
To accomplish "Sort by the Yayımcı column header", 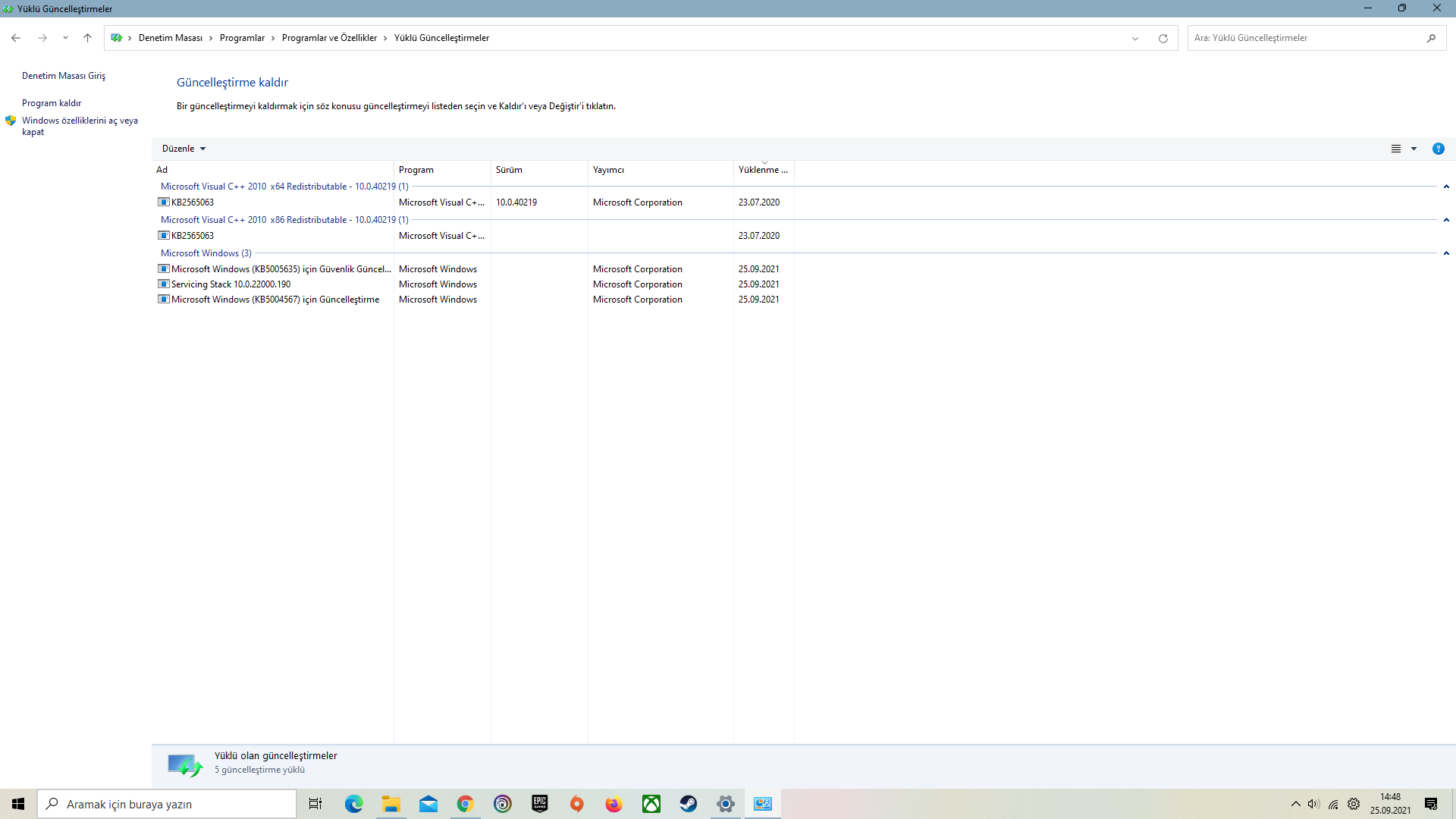I will [x=608, y=170].
